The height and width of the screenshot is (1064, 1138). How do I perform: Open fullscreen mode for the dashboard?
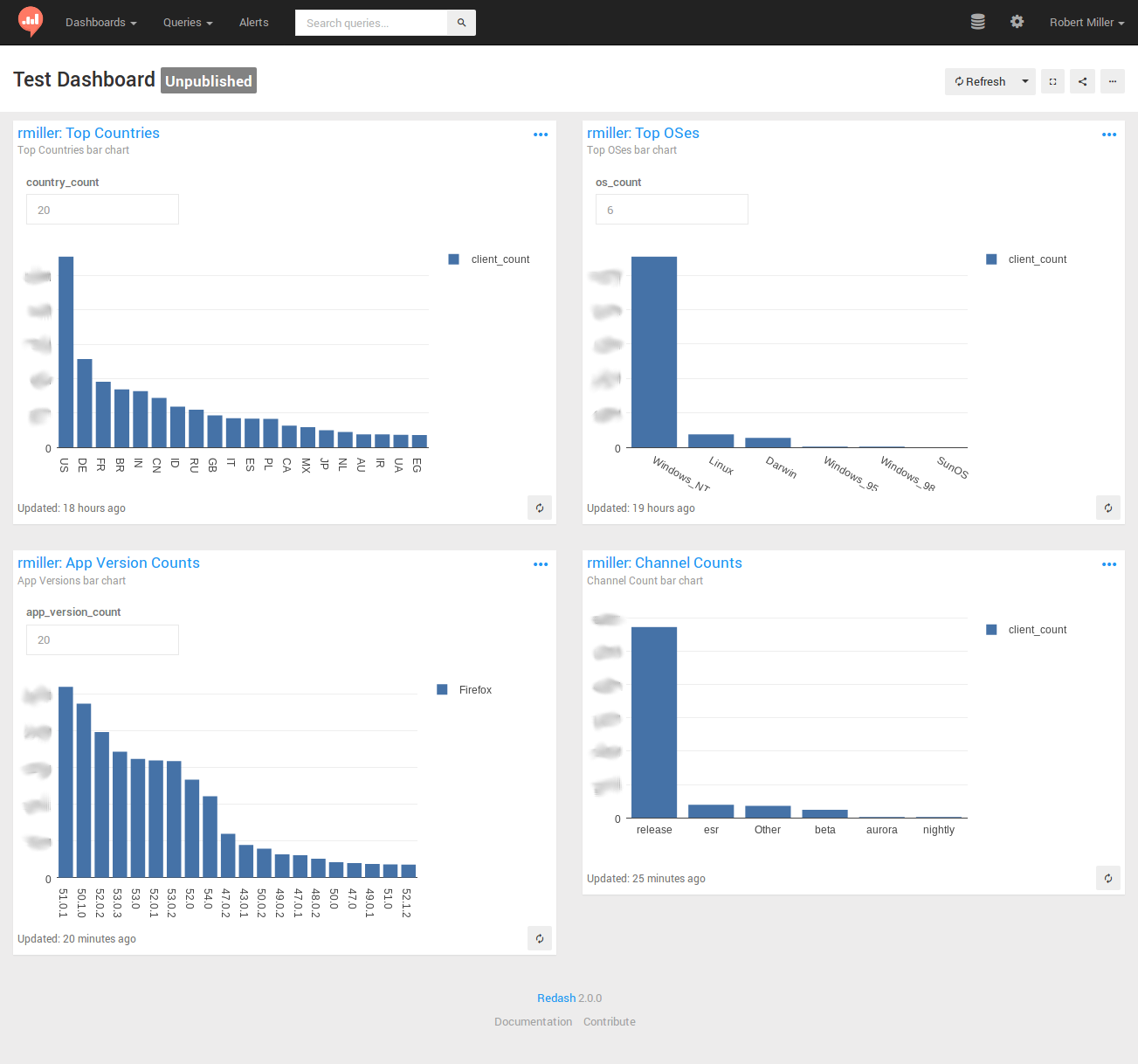tap(1052, 80)
